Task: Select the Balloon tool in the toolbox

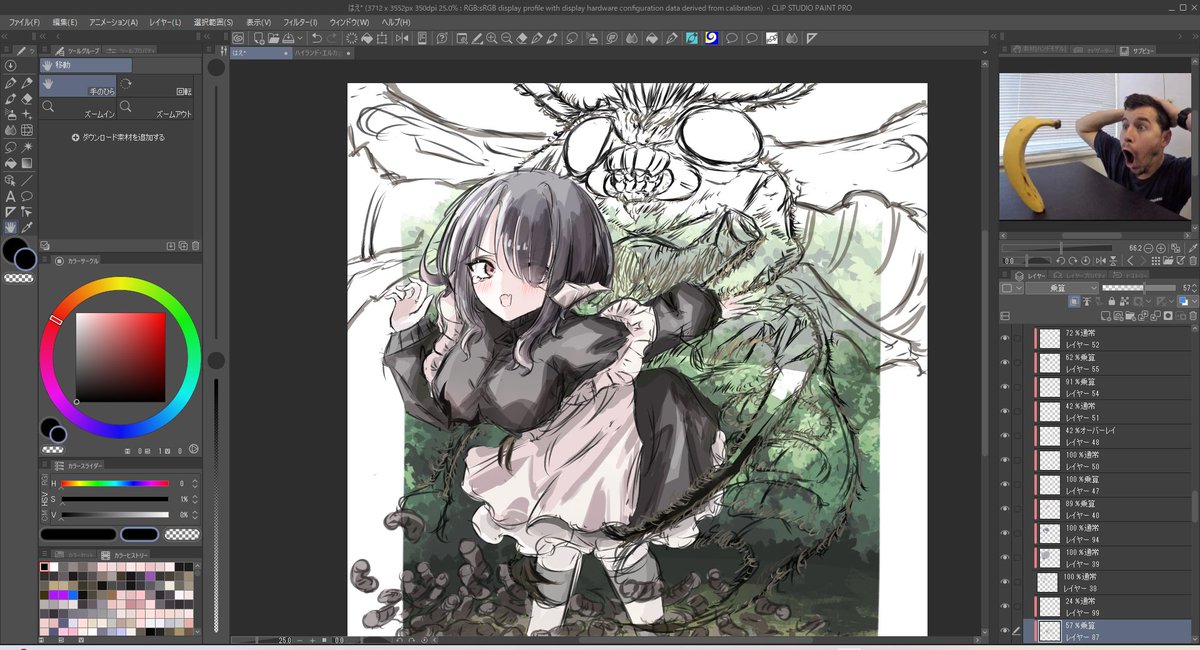Action: point(27,197)
